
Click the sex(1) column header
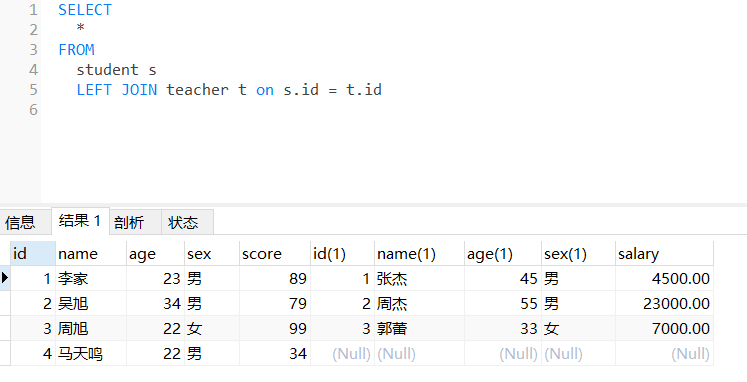point(578,253)
